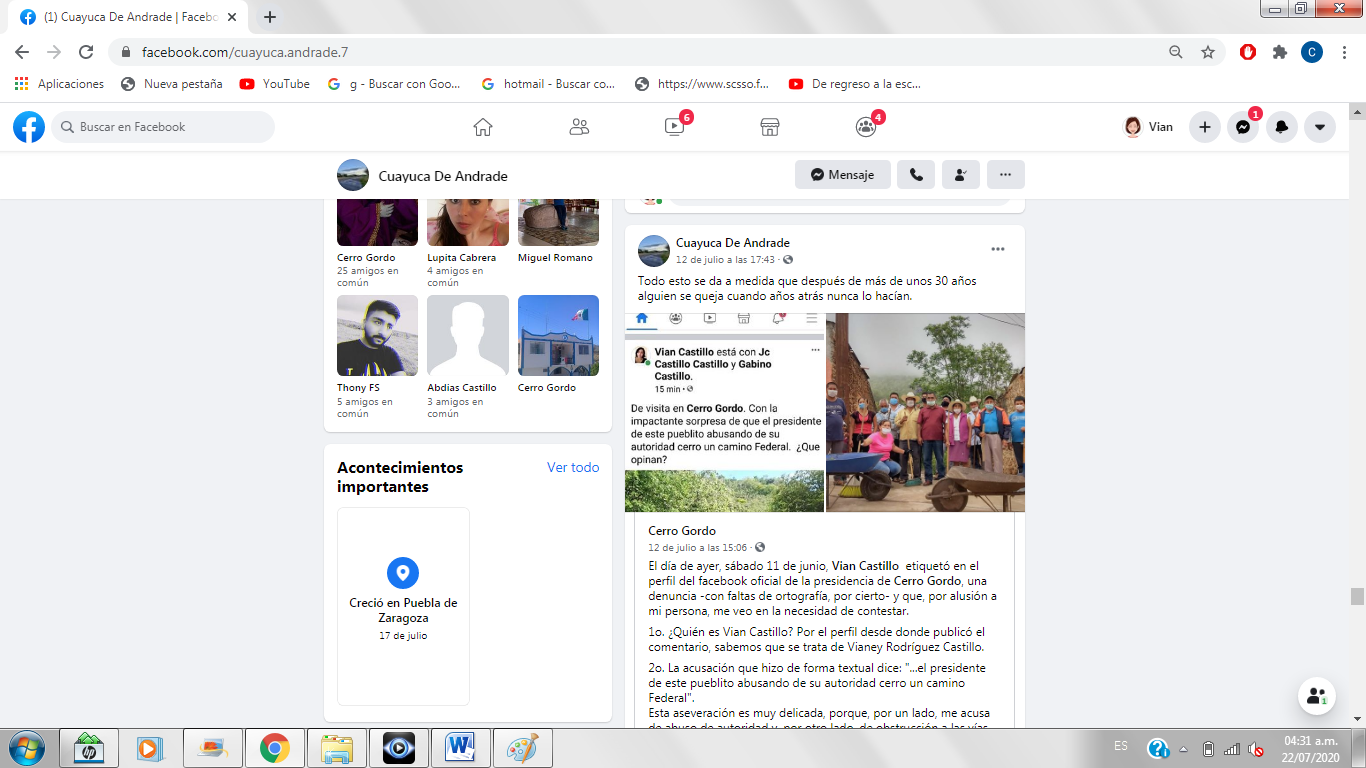Open the new message floating button
The width and height of the screenshot is (1366, 768).
(1318, 696)
